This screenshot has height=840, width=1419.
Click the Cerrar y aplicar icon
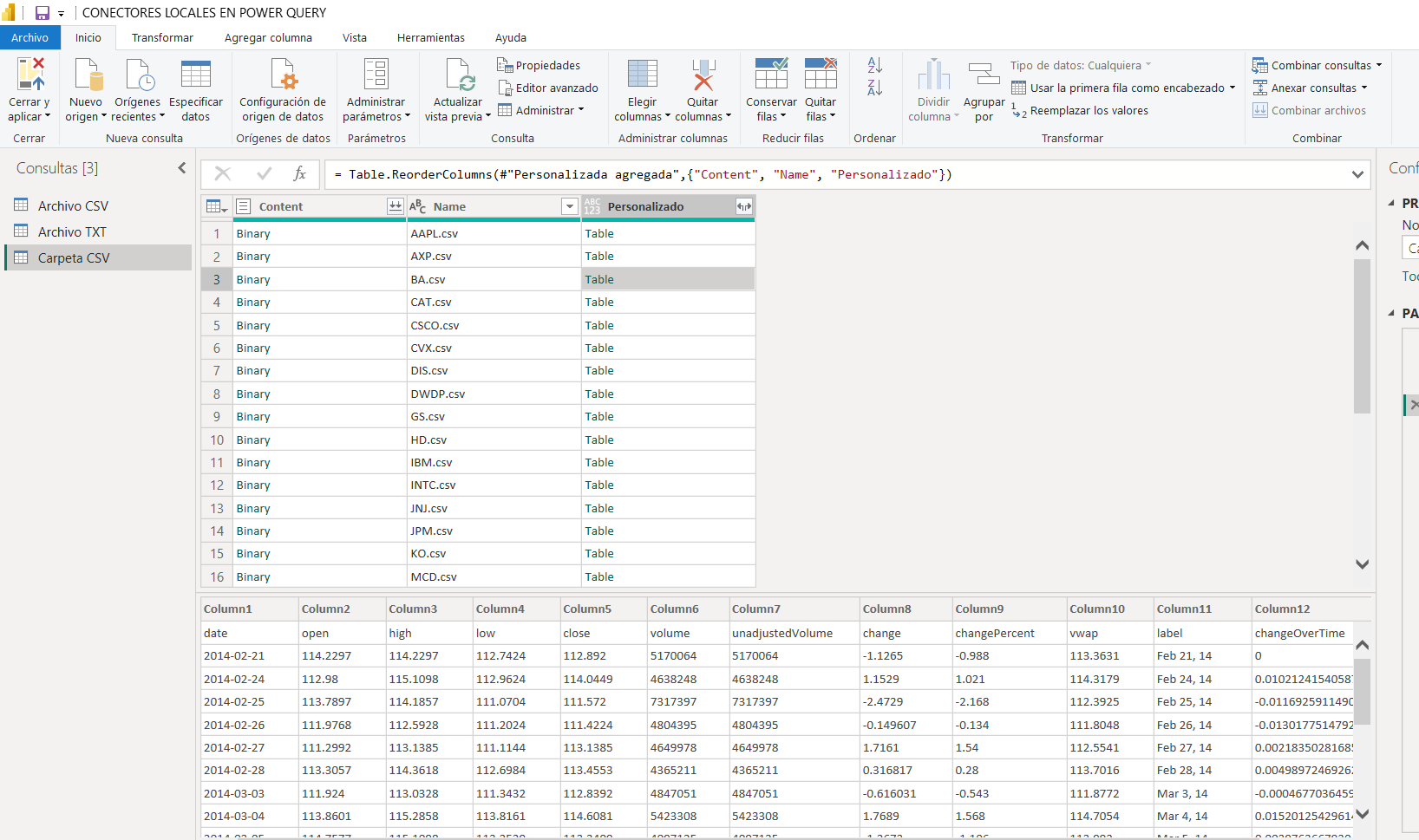point(29,75)
